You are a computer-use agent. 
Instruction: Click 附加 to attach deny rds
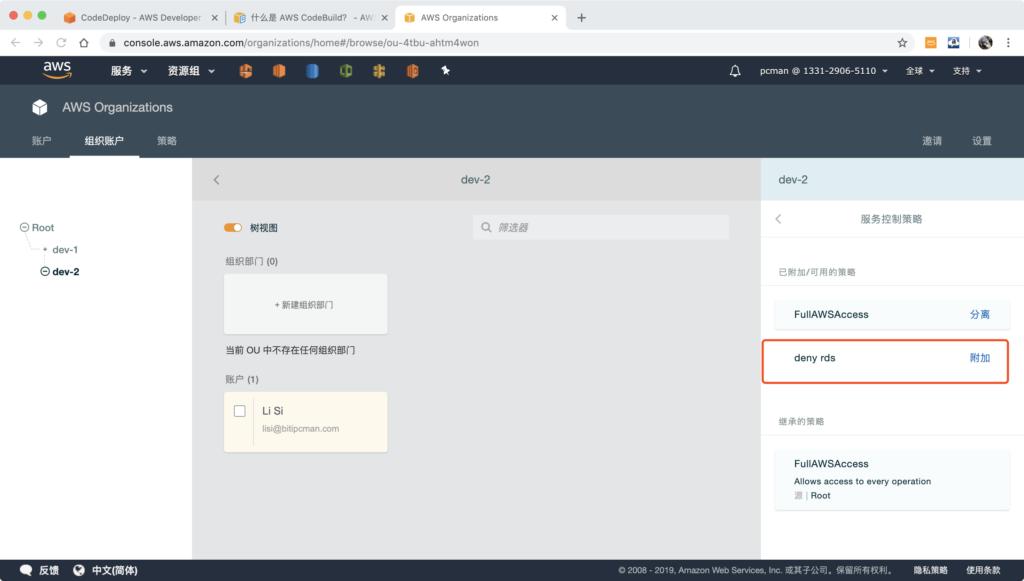tap(980, 358)
